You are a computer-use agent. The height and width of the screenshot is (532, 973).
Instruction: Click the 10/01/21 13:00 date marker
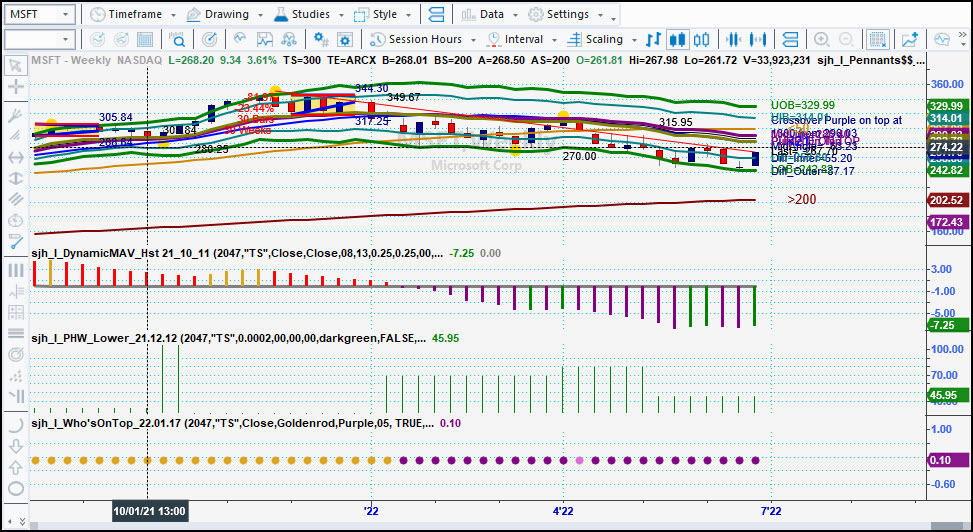[x=150, y=512]
